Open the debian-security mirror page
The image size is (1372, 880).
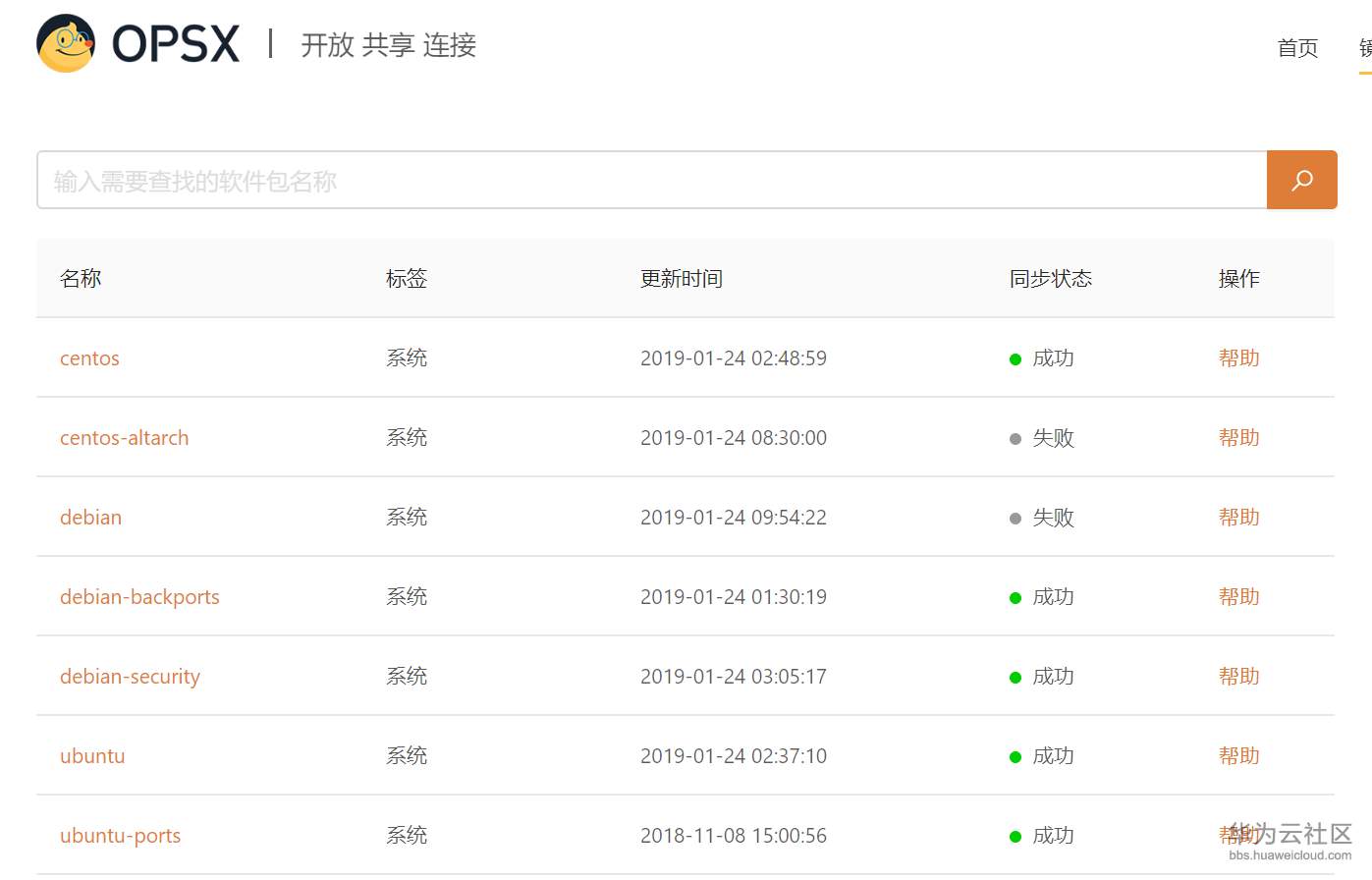point(130,677)
